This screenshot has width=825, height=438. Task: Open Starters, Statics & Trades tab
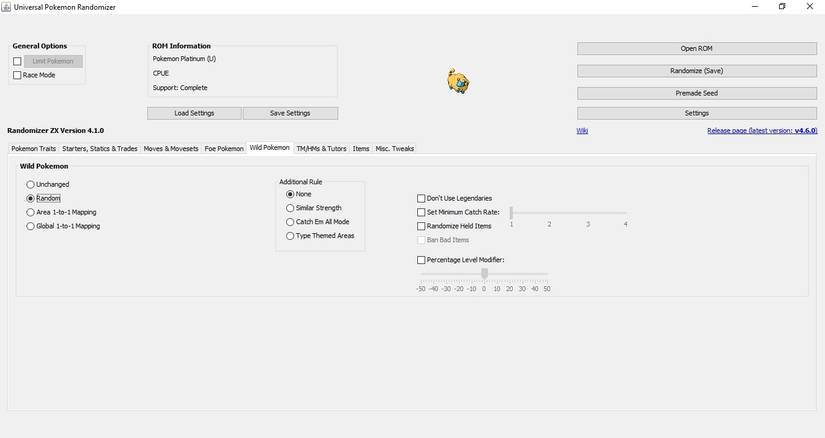(99, 148)
